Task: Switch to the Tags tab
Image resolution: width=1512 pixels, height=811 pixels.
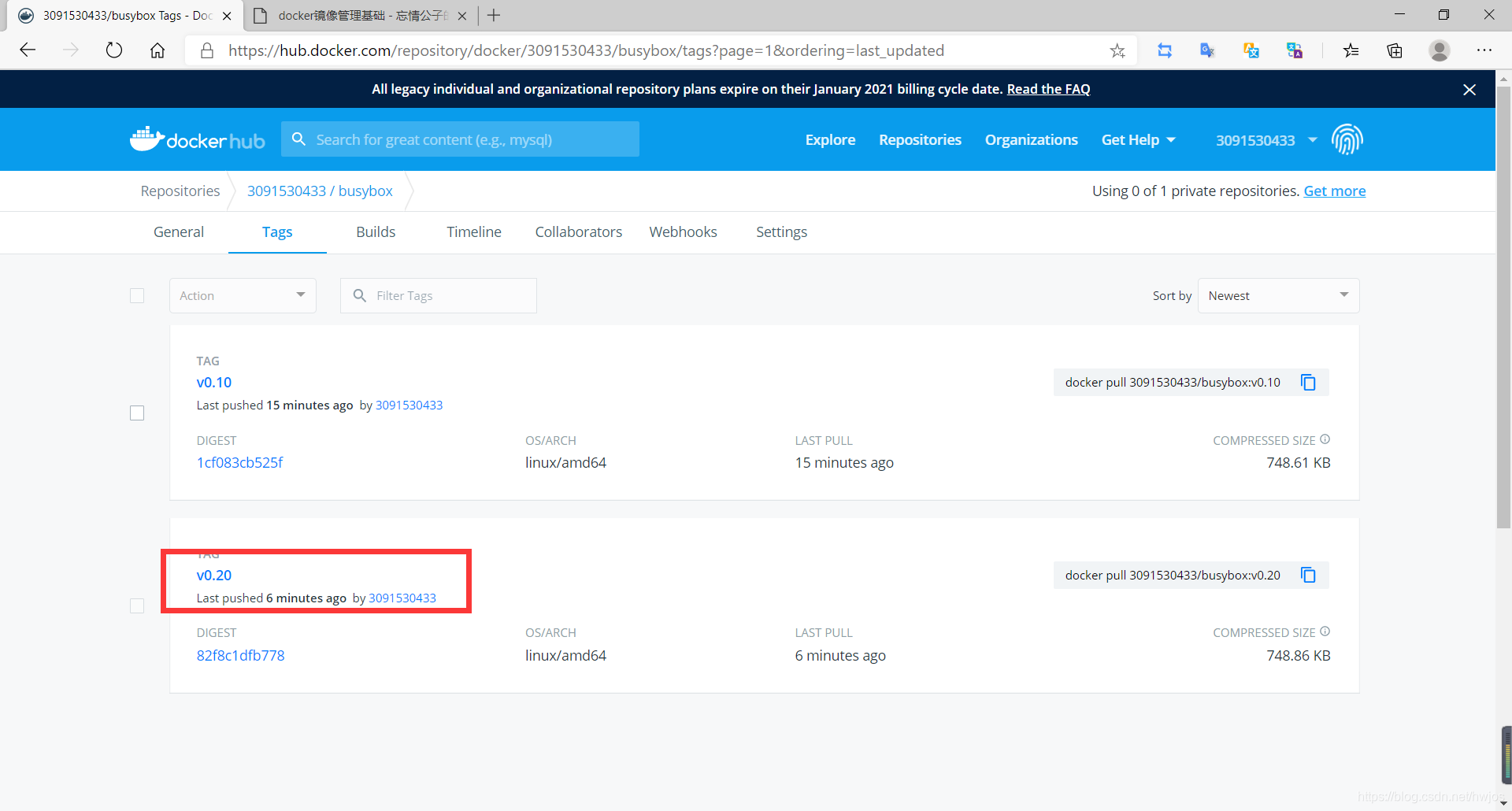Action: (x=277, y=232)
